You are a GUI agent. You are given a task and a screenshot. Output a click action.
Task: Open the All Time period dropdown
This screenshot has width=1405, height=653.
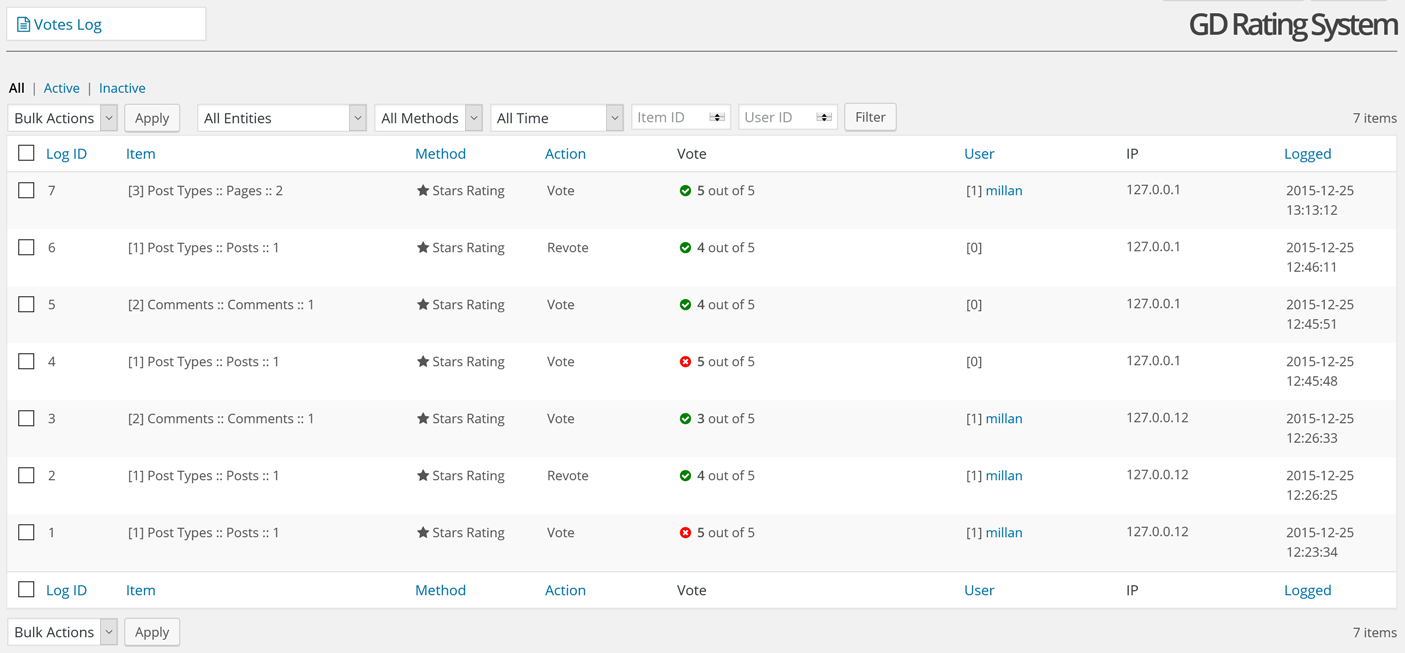click(x=557, y=118)
